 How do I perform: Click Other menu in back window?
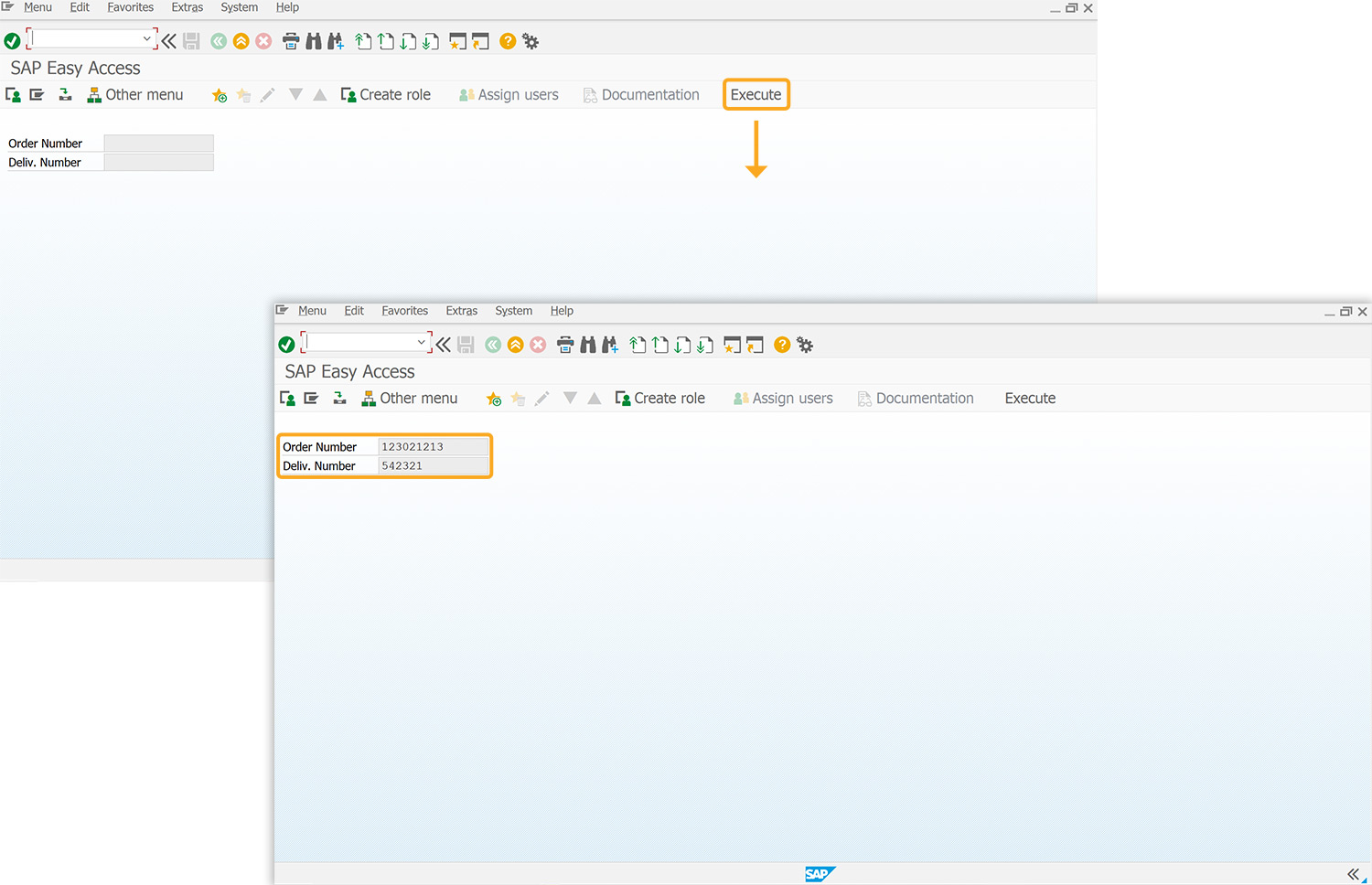(135, 95)
